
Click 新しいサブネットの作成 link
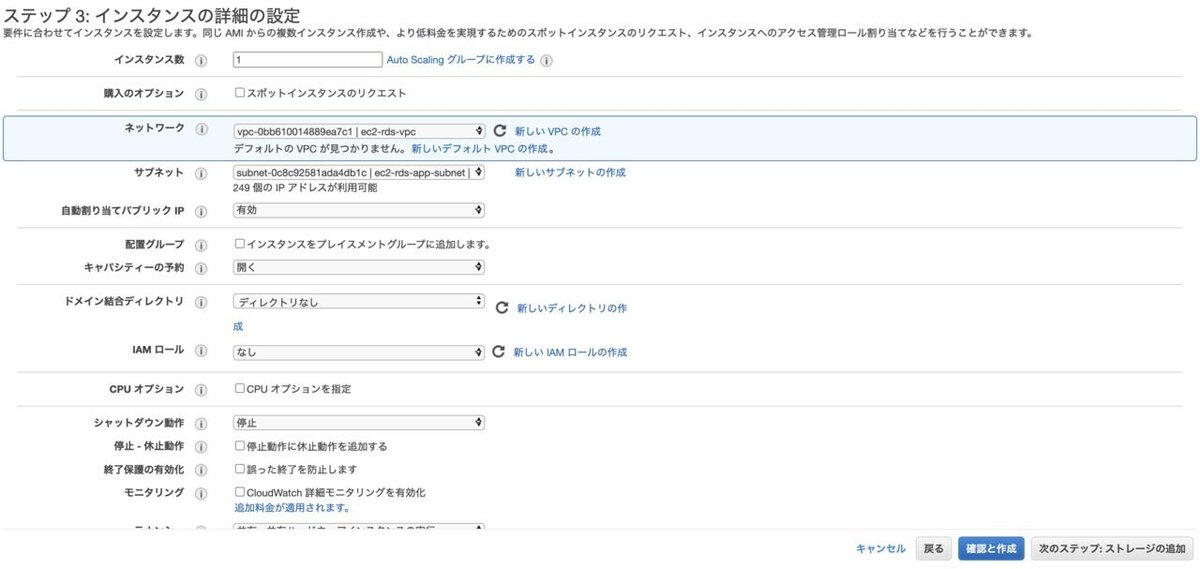[x=570, y=172]
